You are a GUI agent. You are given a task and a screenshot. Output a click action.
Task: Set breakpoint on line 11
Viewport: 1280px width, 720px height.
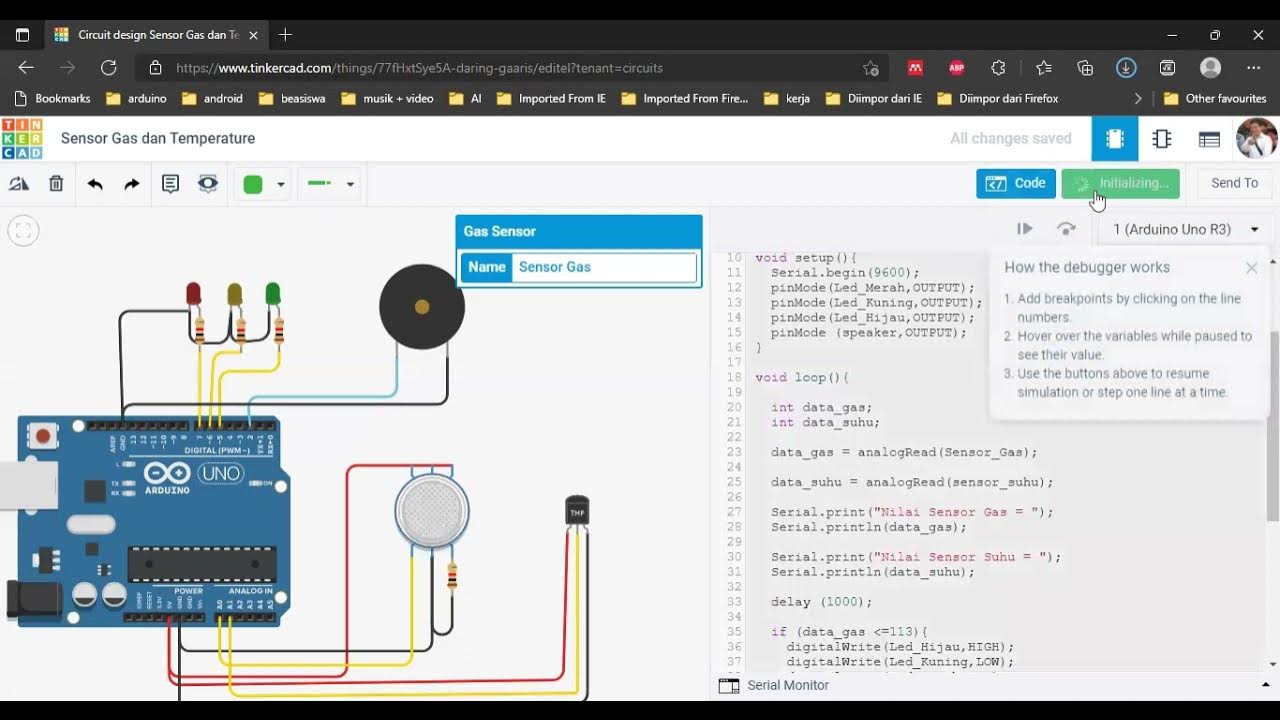point(734,272)
